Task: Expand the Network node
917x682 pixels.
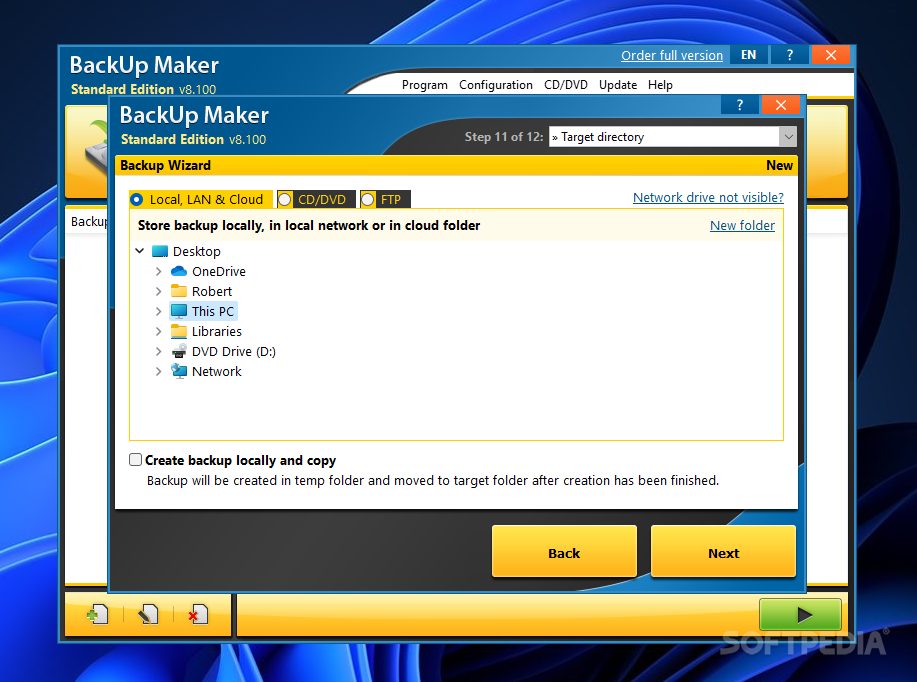Action: [x=158, y=371]
